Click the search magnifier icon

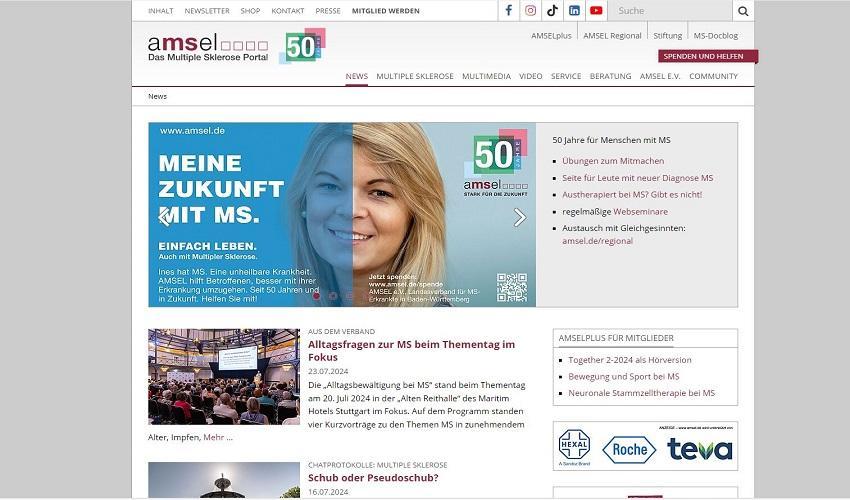click(743, 11)
